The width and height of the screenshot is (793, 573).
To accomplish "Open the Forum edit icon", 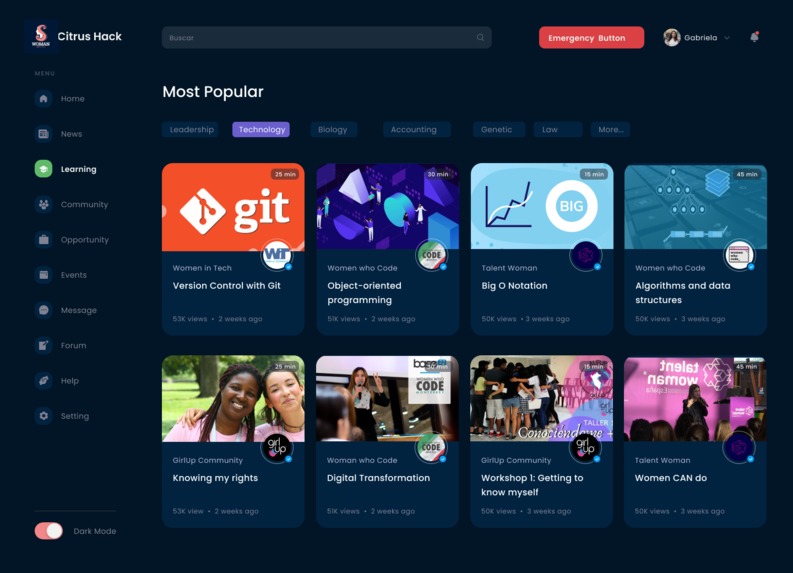I will pos(43,345).
